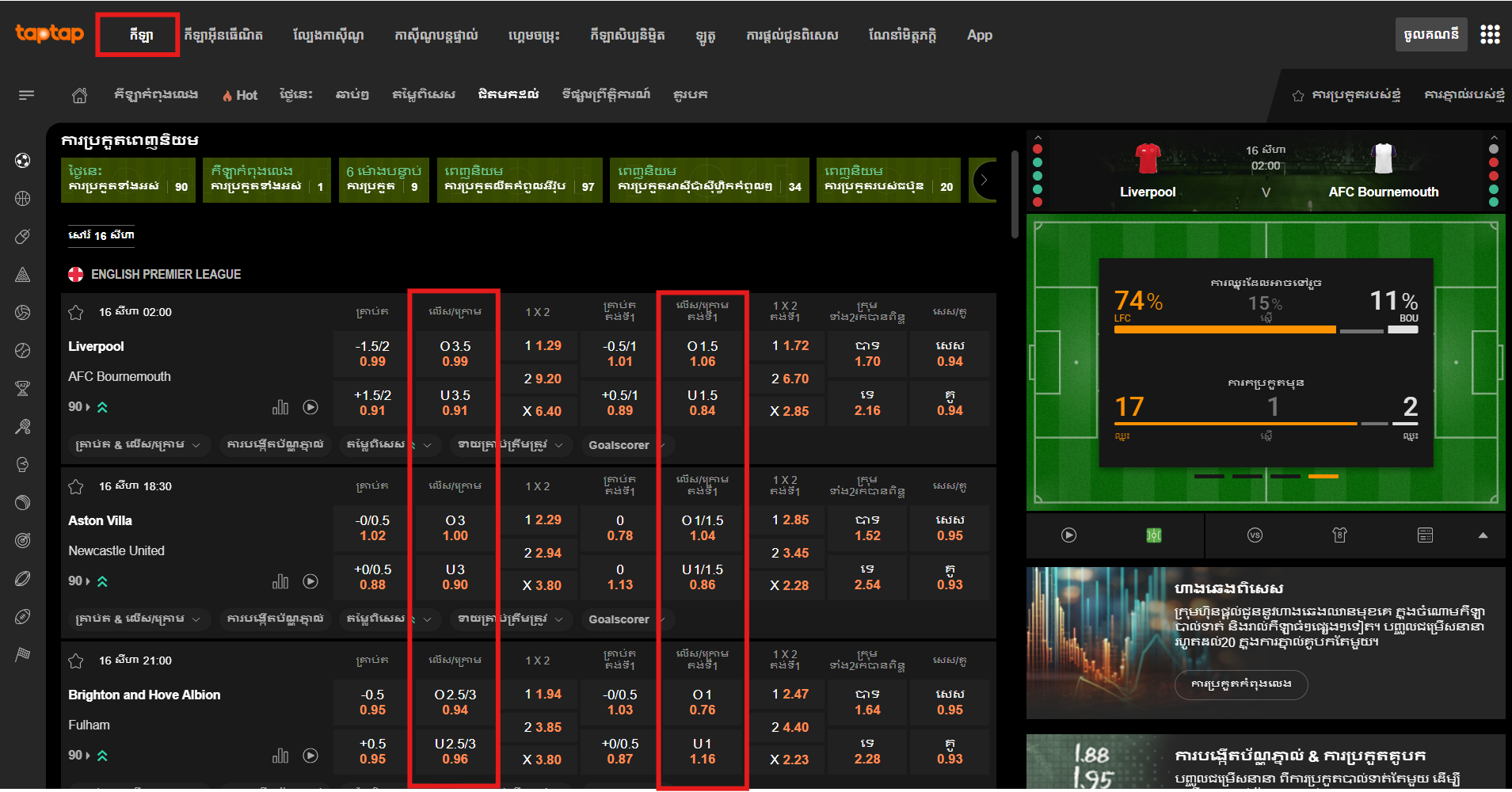Play video icon in match widget toolbar

1068,535
